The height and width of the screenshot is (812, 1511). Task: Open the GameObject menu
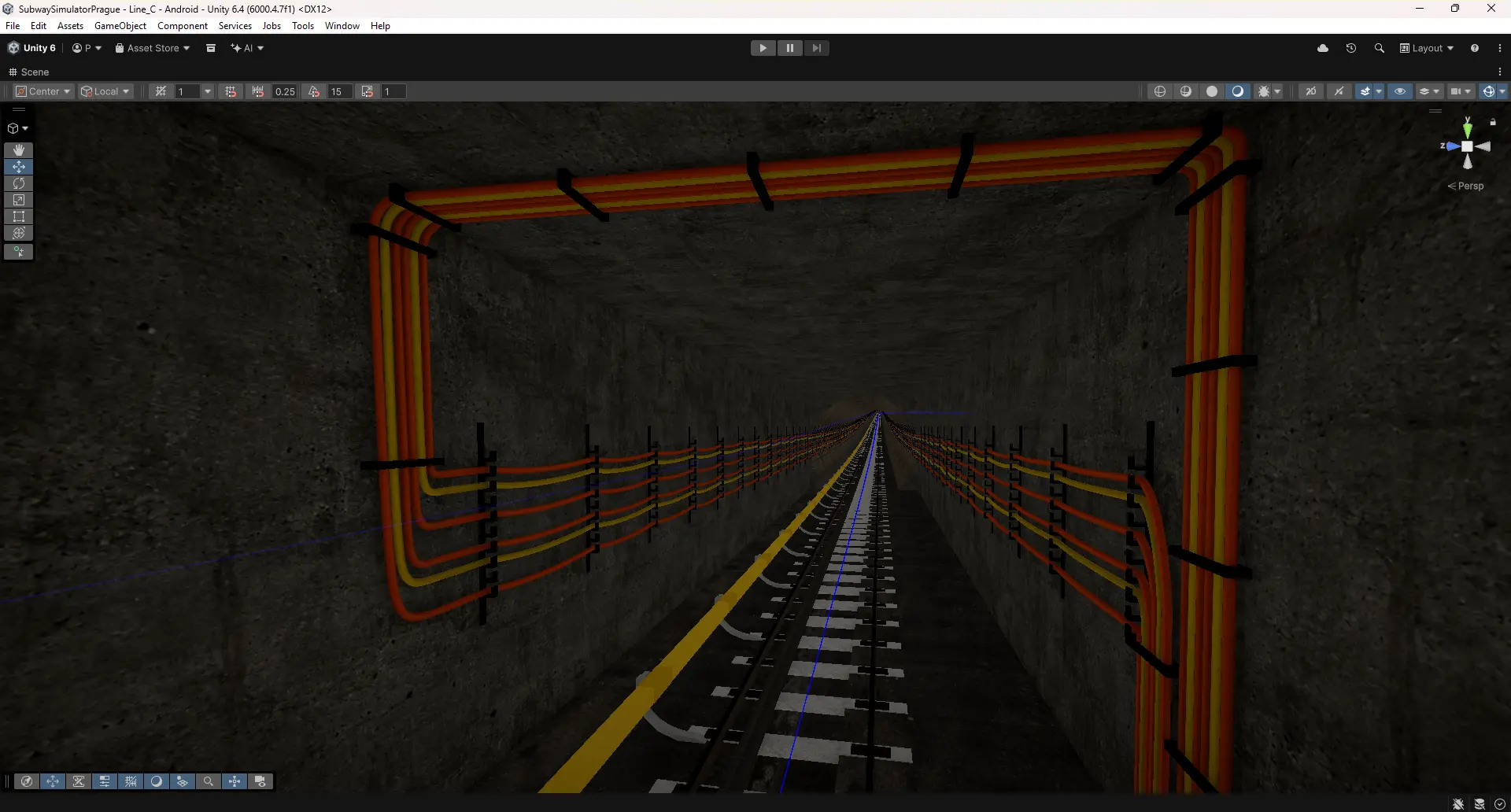pos(120,26)
